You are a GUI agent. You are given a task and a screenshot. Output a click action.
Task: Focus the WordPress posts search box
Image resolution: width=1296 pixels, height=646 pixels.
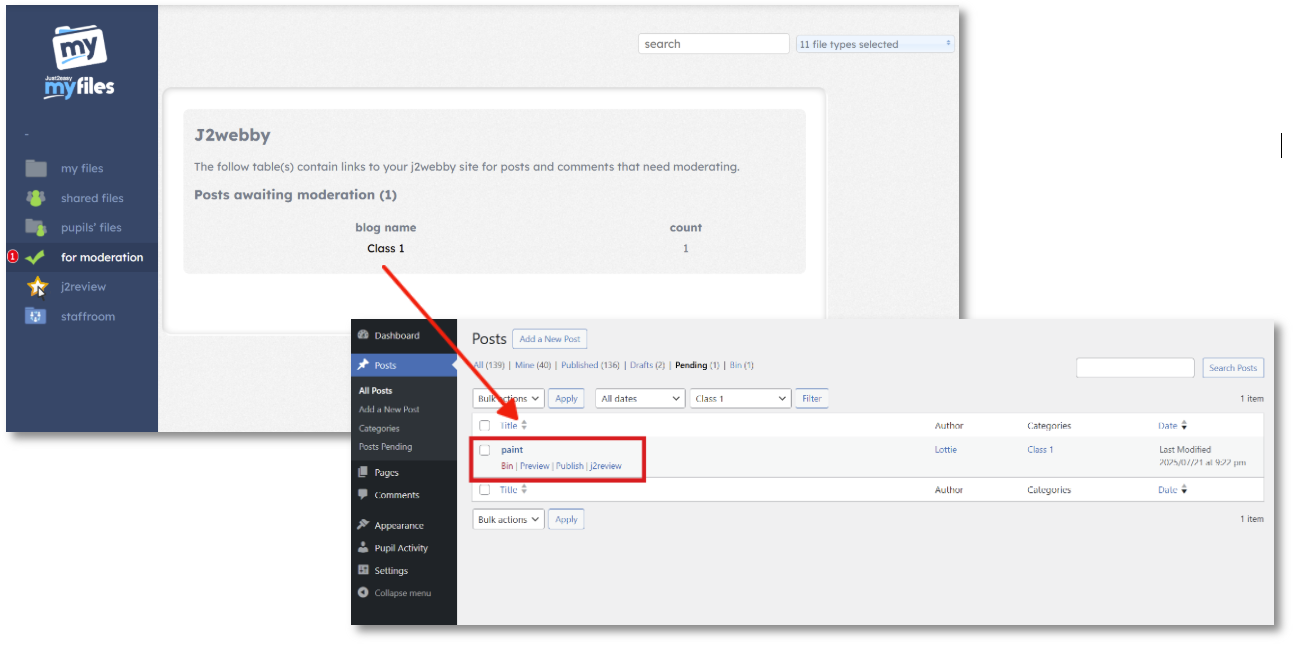coord(1135,368)
